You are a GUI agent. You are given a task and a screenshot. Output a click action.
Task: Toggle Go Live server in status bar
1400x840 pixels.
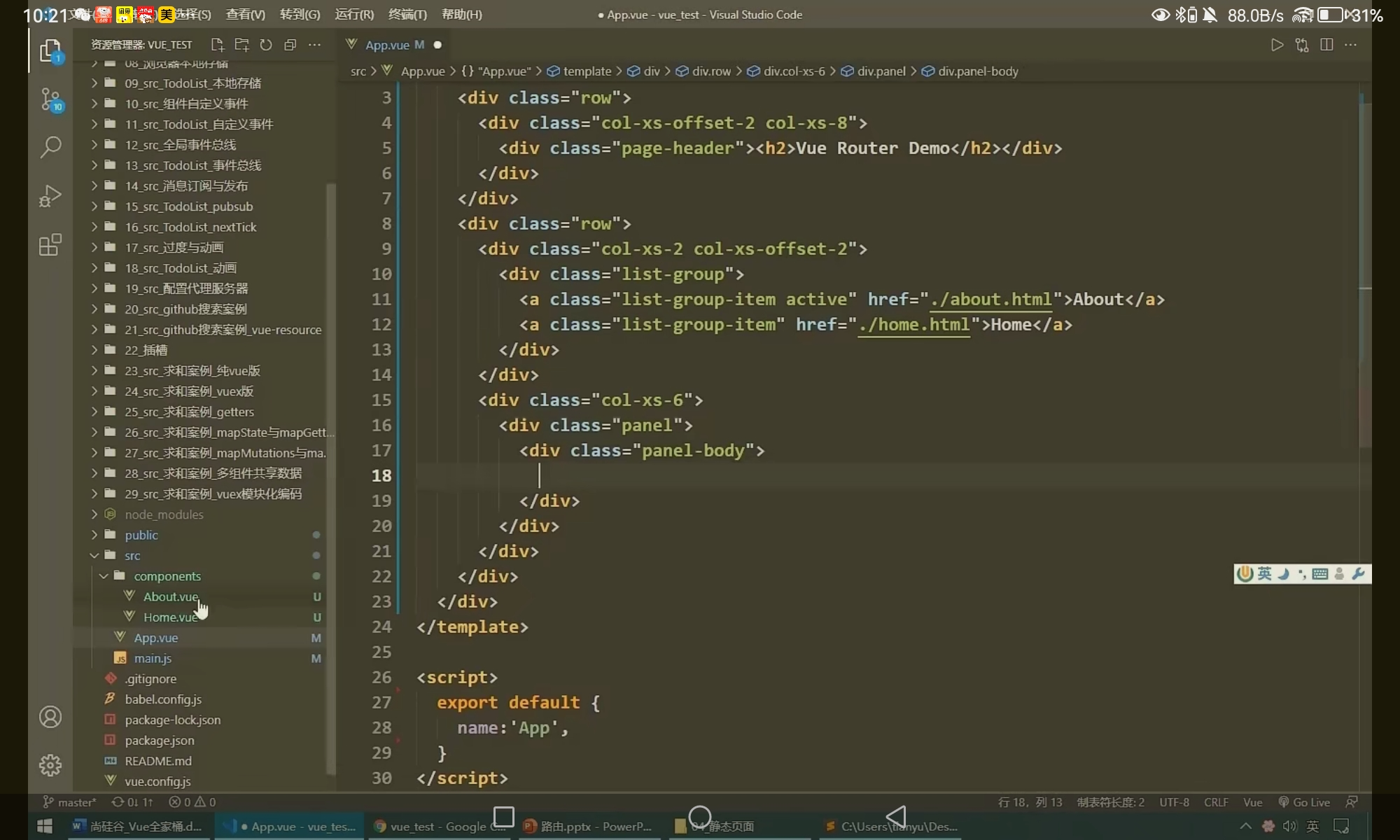1304,802
